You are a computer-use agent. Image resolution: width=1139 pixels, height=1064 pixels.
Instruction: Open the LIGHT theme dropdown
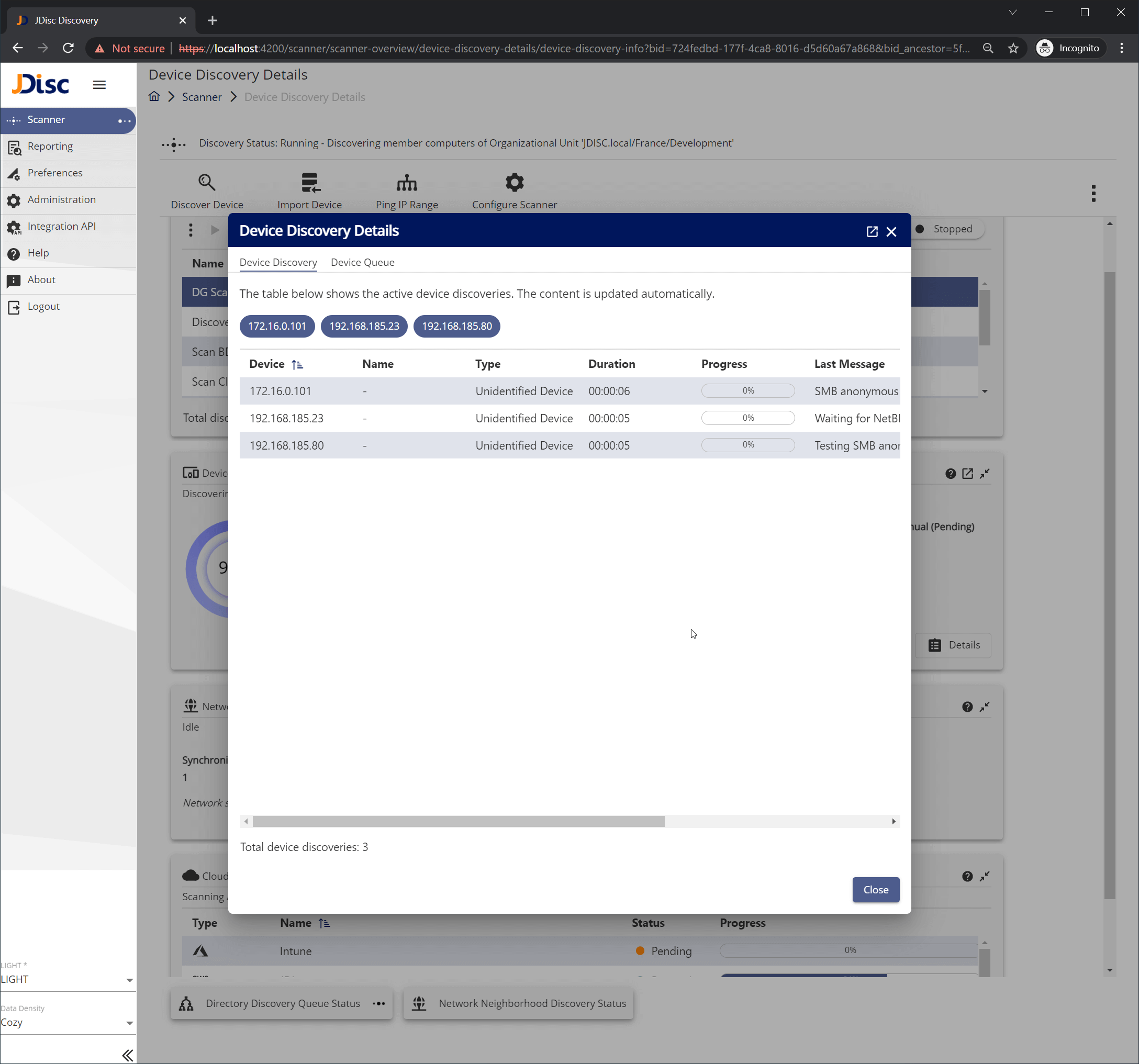click(x=66, y=979)
